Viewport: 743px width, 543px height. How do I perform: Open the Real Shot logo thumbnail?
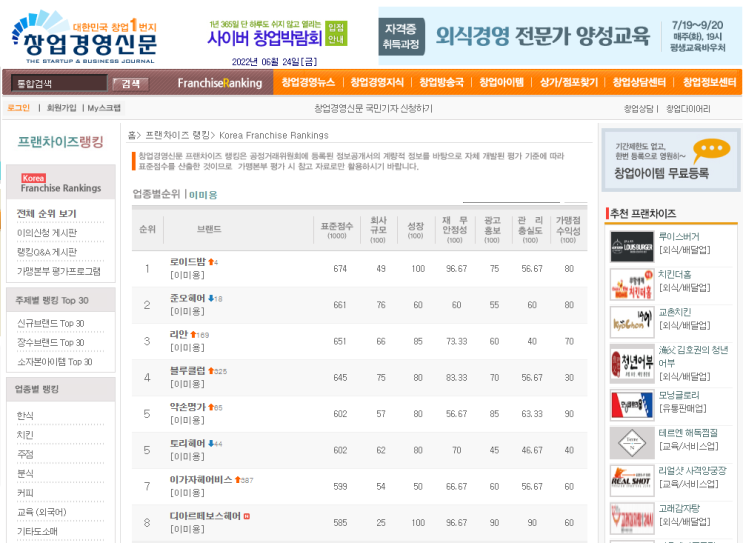pos(632,481)
